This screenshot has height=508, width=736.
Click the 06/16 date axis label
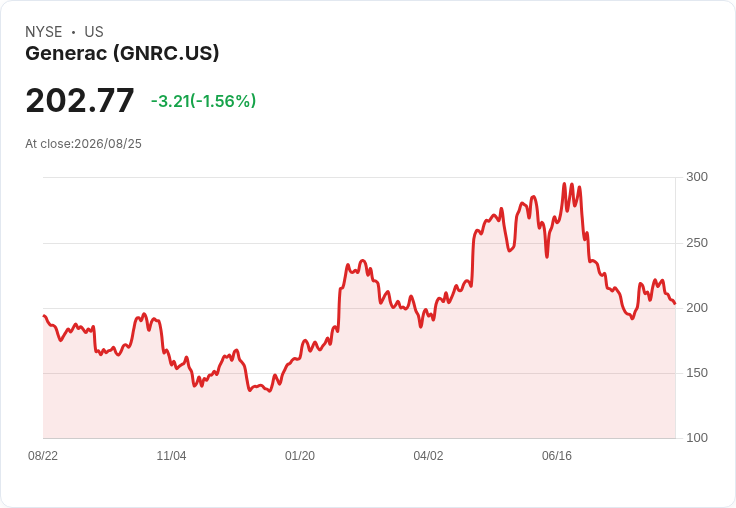pyautogui.click(x=557, y=455)
